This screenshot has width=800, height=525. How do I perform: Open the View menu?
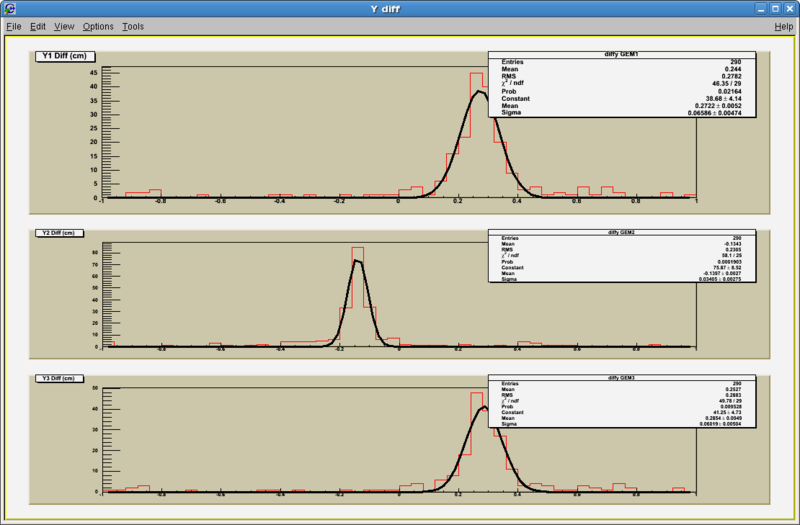click(x=64, y=27)
